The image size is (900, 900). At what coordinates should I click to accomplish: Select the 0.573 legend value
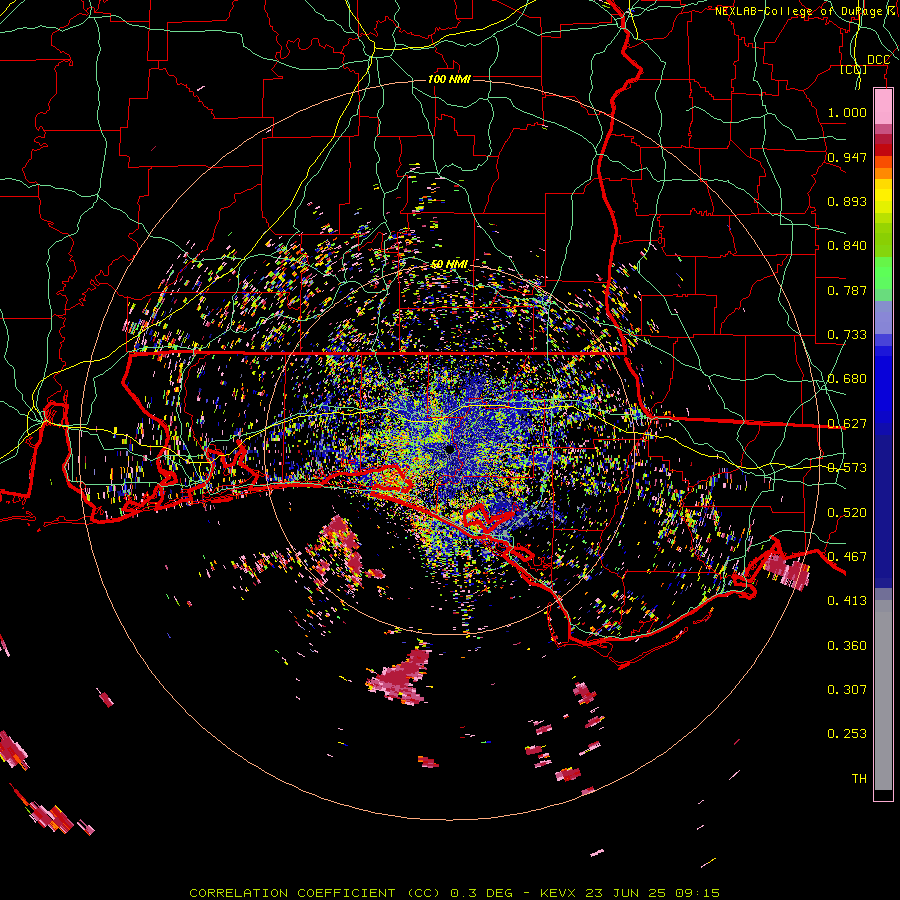[847, 468]
